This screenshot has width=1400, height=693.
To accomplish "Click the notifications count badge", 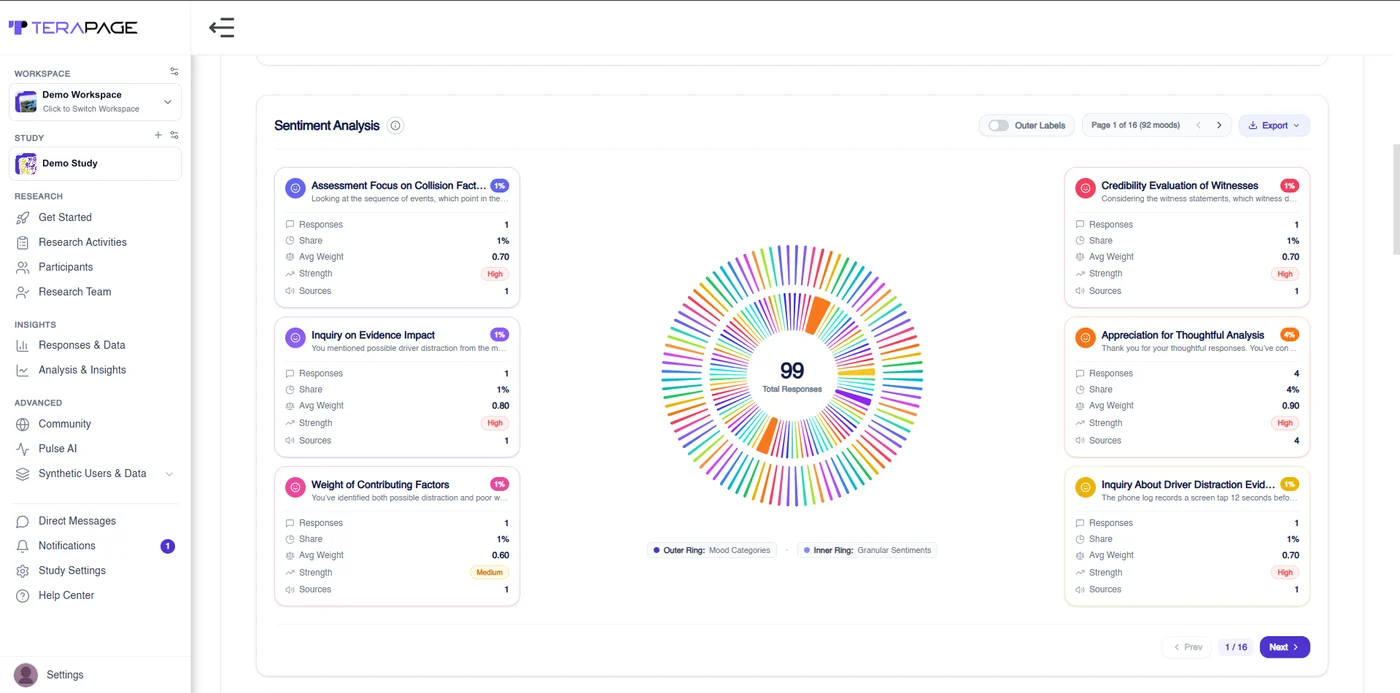I will pyautogui.click(x=168, y=546).
